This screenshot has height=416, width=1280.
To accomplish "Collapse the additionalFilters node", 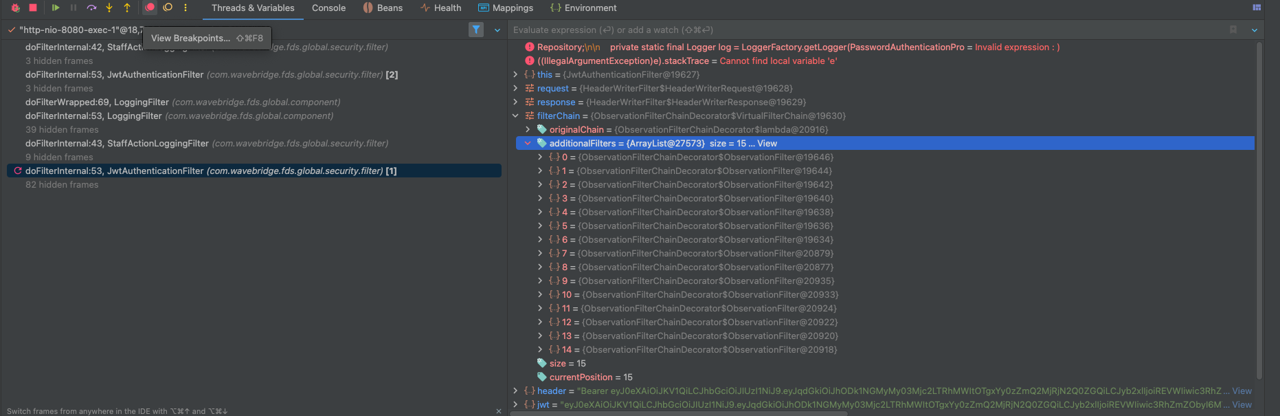I will point(528,143).
